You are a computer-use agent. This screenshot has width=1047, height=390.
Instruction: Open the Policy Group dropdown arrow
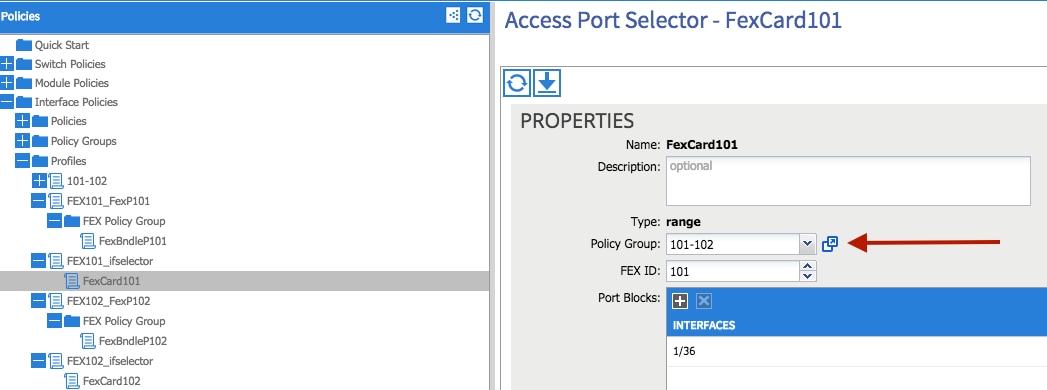click(807, 244)
